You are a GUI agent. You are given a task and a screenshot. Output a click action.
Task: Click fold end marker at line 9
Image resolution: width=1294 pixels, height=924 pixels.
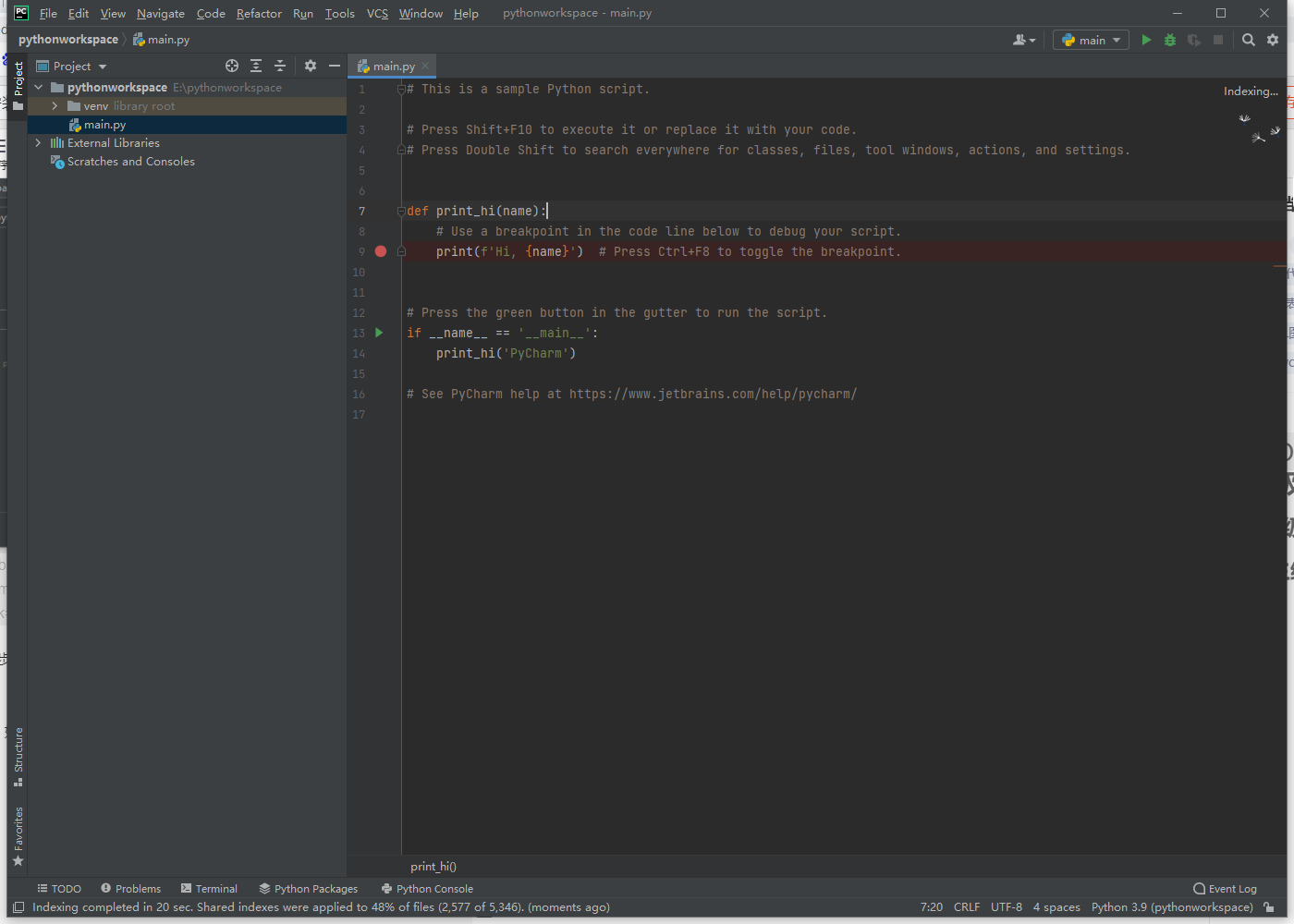pos(401,251)
